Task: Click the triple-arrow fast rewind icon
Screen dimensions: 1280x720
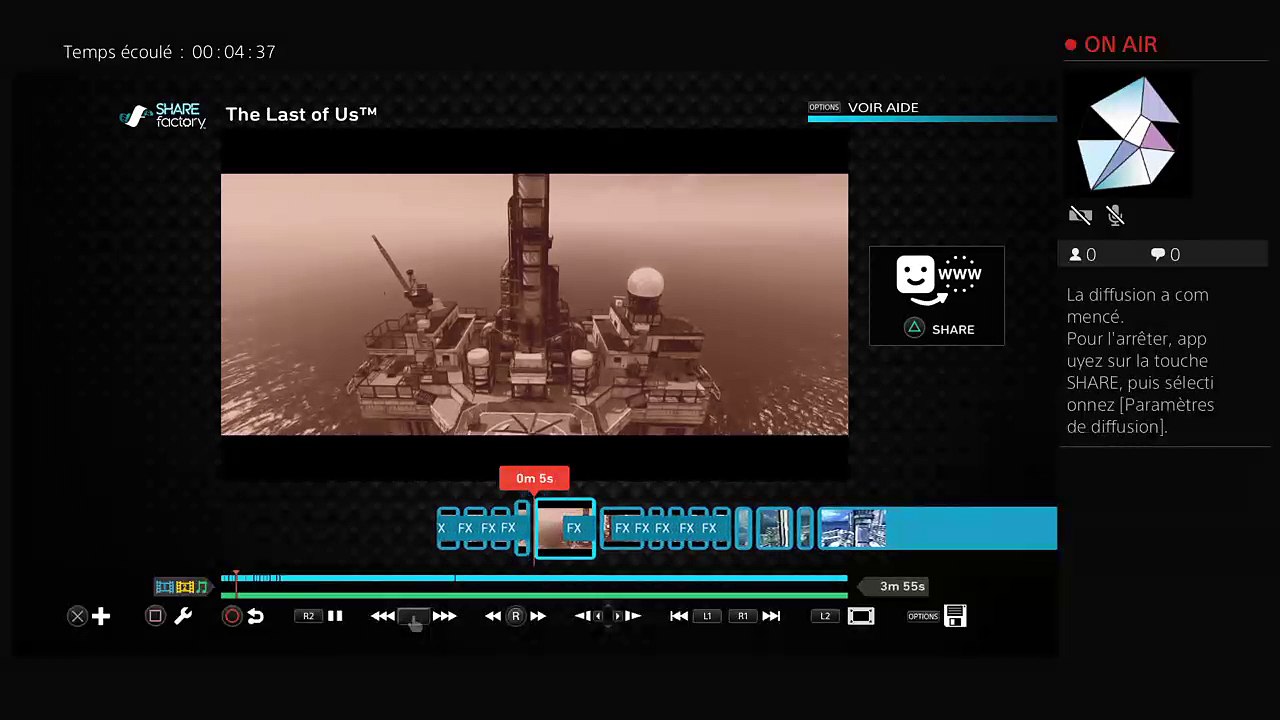Action: [x=383, y=616]
